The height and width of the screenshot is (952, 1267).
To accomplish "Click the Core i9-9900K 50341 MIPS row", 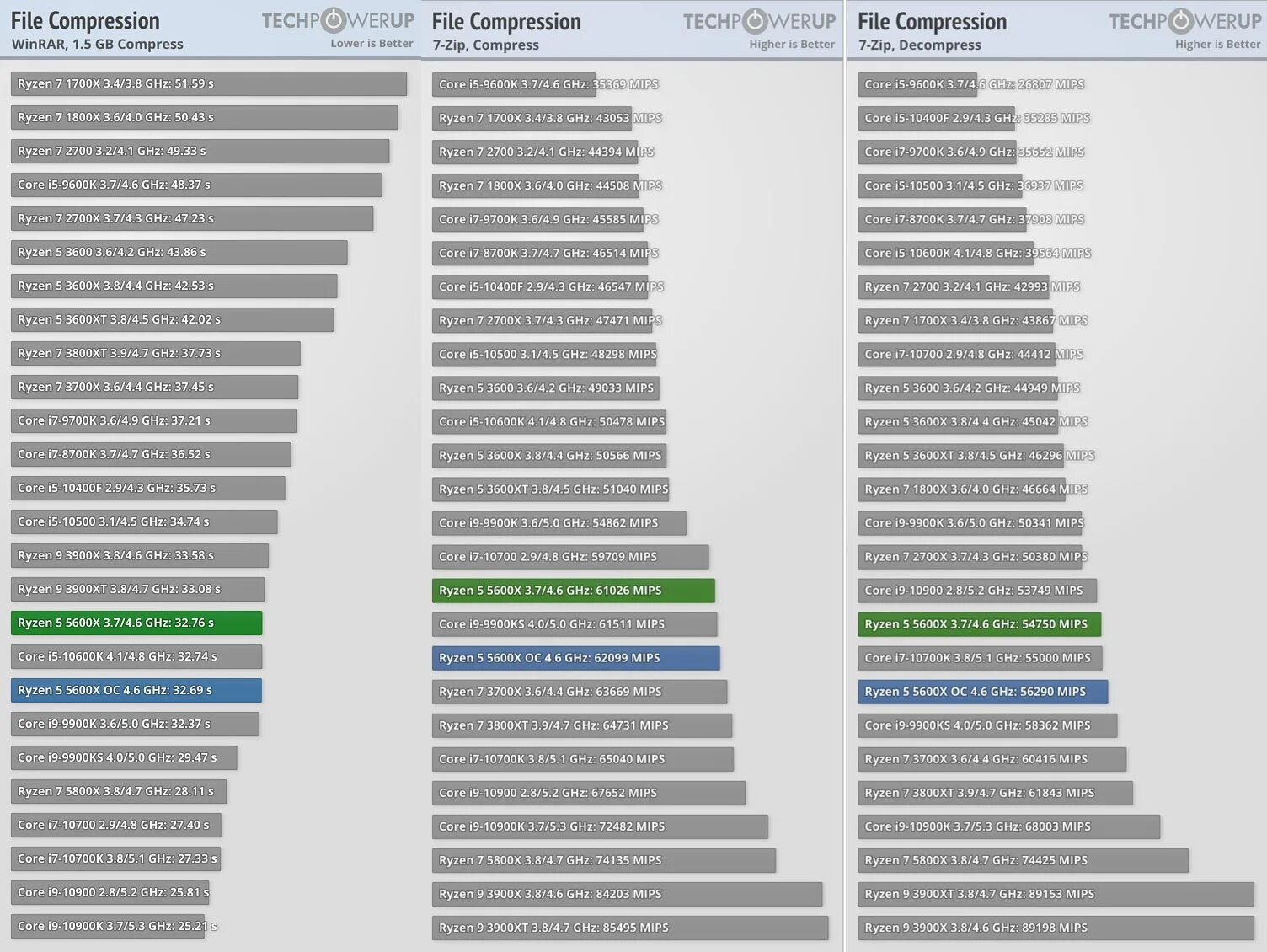I will pos(970,522).
